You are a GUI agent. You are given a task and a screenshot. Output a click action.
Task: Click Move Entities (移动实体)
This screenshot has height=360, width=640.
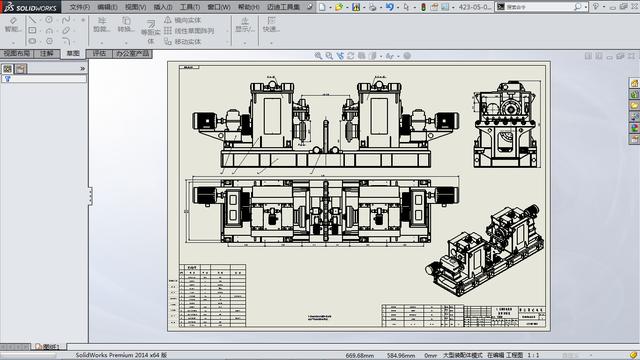click(x=182, y=41)
